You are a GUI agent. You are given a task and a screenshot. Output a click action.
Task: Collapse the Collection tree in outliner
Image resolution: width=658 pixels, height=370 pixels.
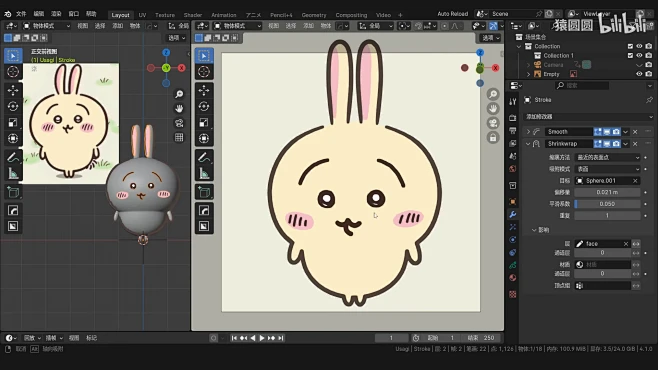point(519,46)
